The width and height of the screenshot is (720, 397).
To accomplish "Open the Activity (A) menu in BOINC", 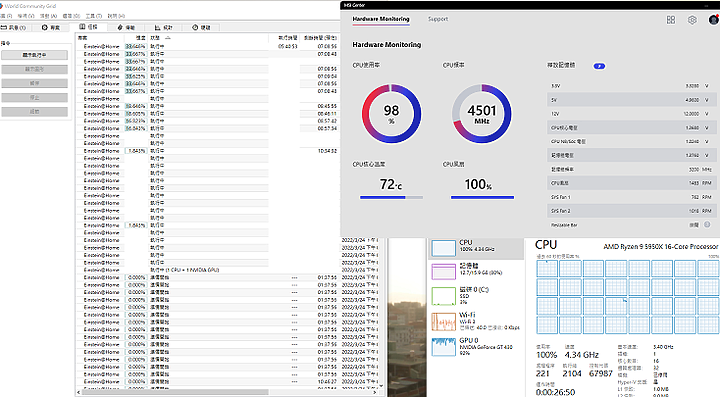I will coord(48,16).
